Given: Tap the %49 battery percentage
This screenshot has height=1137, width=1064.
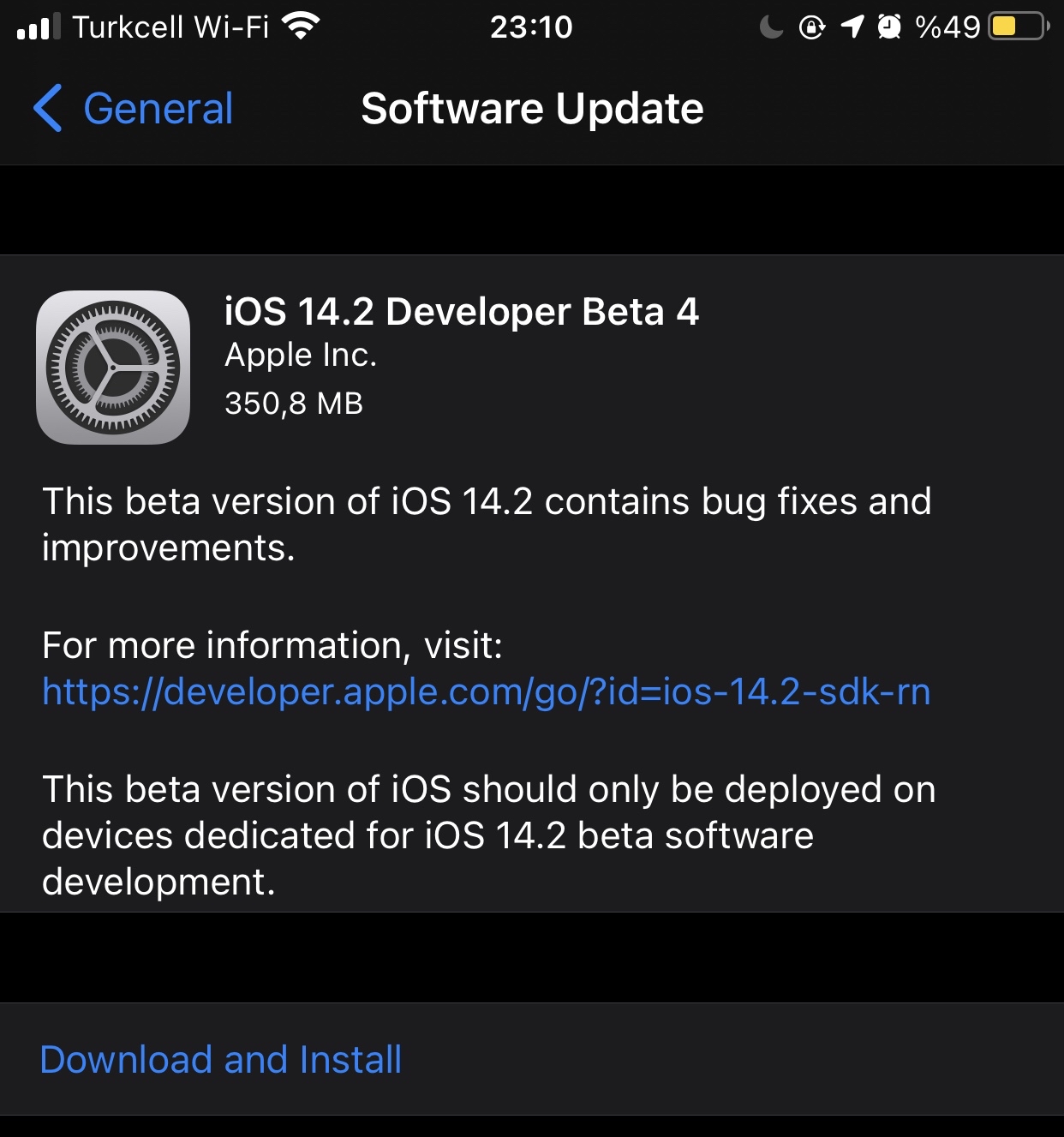Looking at the screenshot, I should click(x=947, y=27).
